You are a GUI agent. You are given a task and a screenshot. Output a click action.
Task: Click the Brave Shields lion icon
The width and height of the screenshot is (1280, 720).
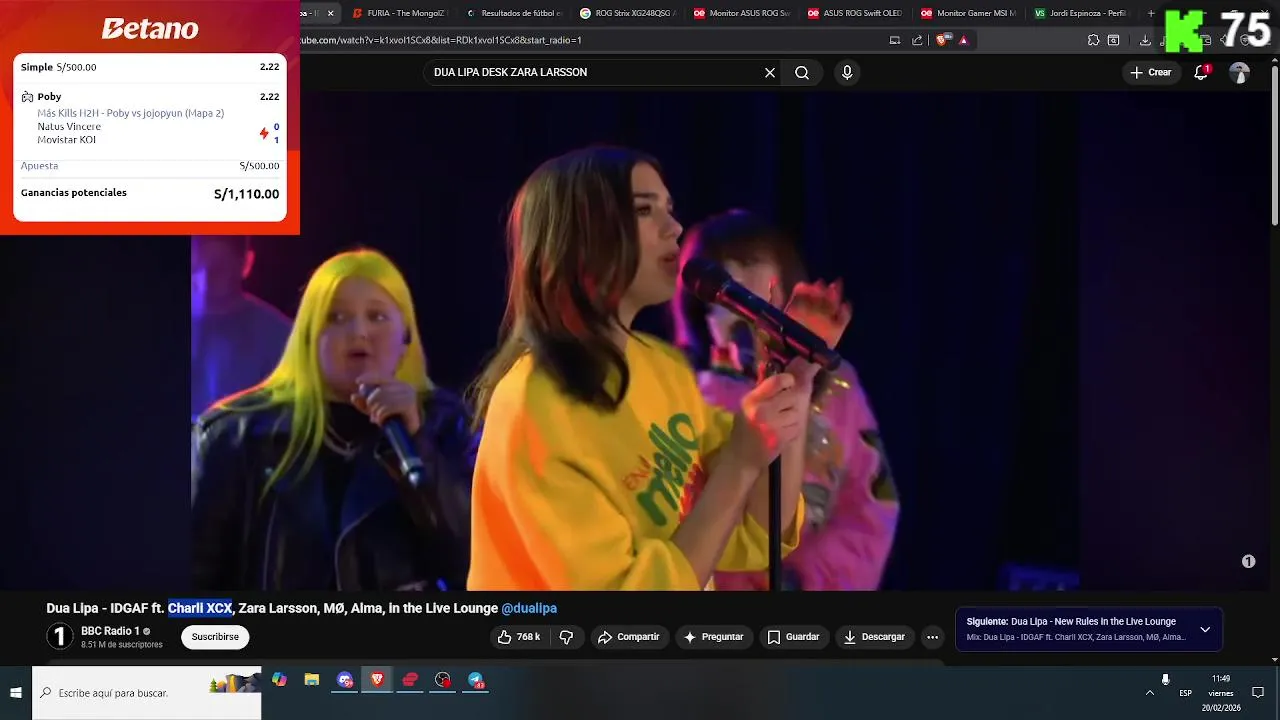coord(941,40)
